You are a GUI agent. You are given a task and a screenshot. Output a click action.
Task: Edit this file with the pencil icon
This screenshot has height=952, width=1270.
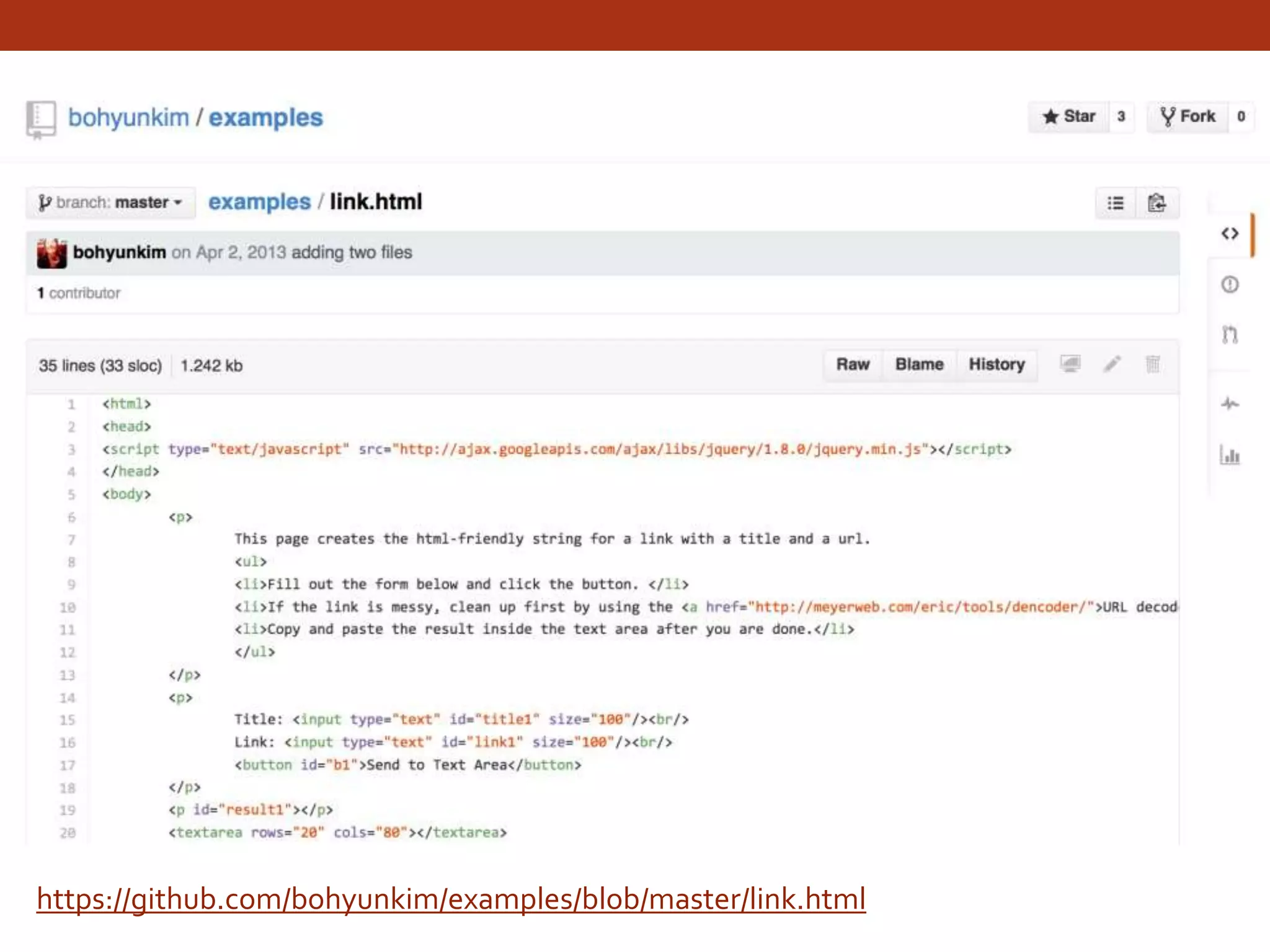[1112, 364]
